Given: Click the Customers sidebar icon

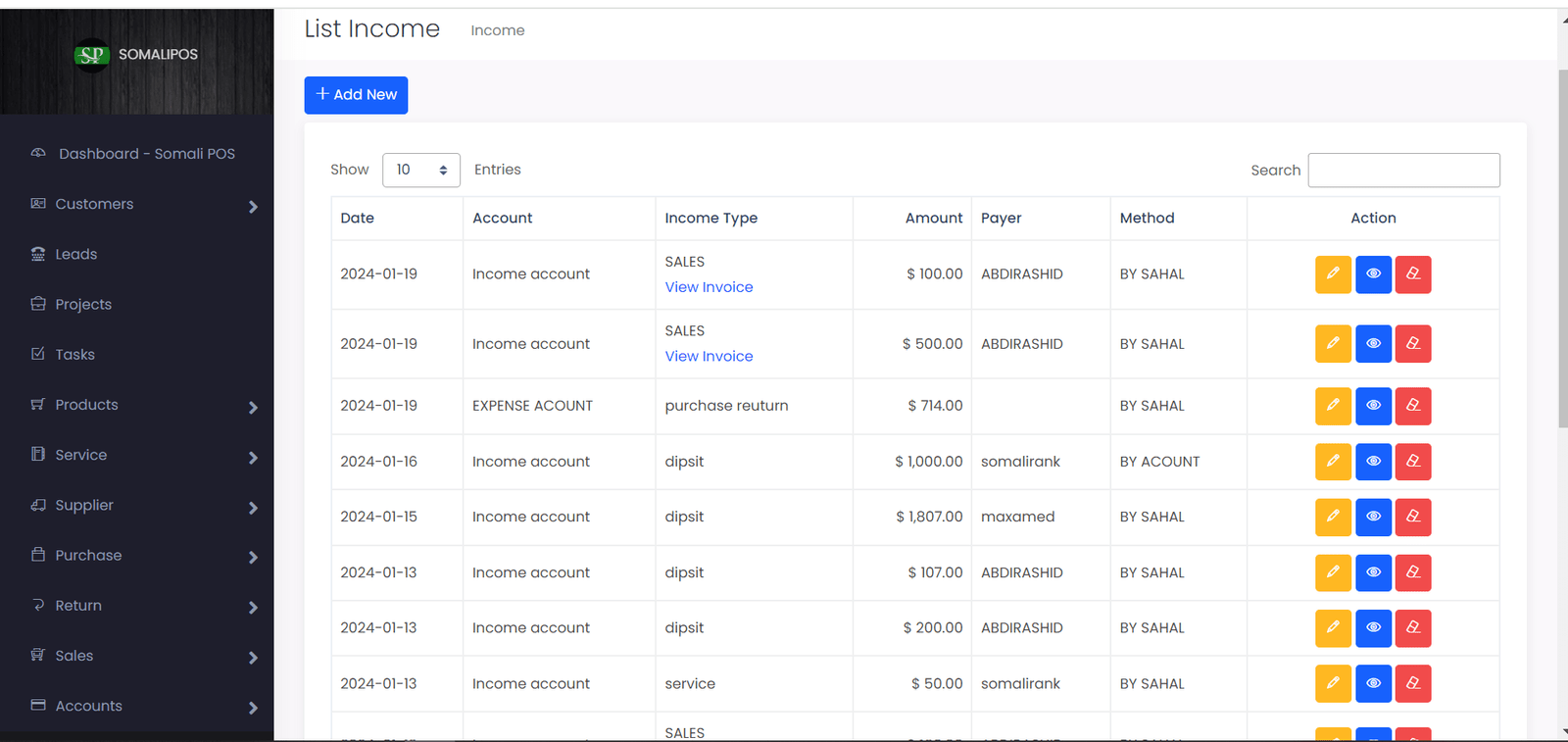Looking at the screenshot, I should 38,204.
